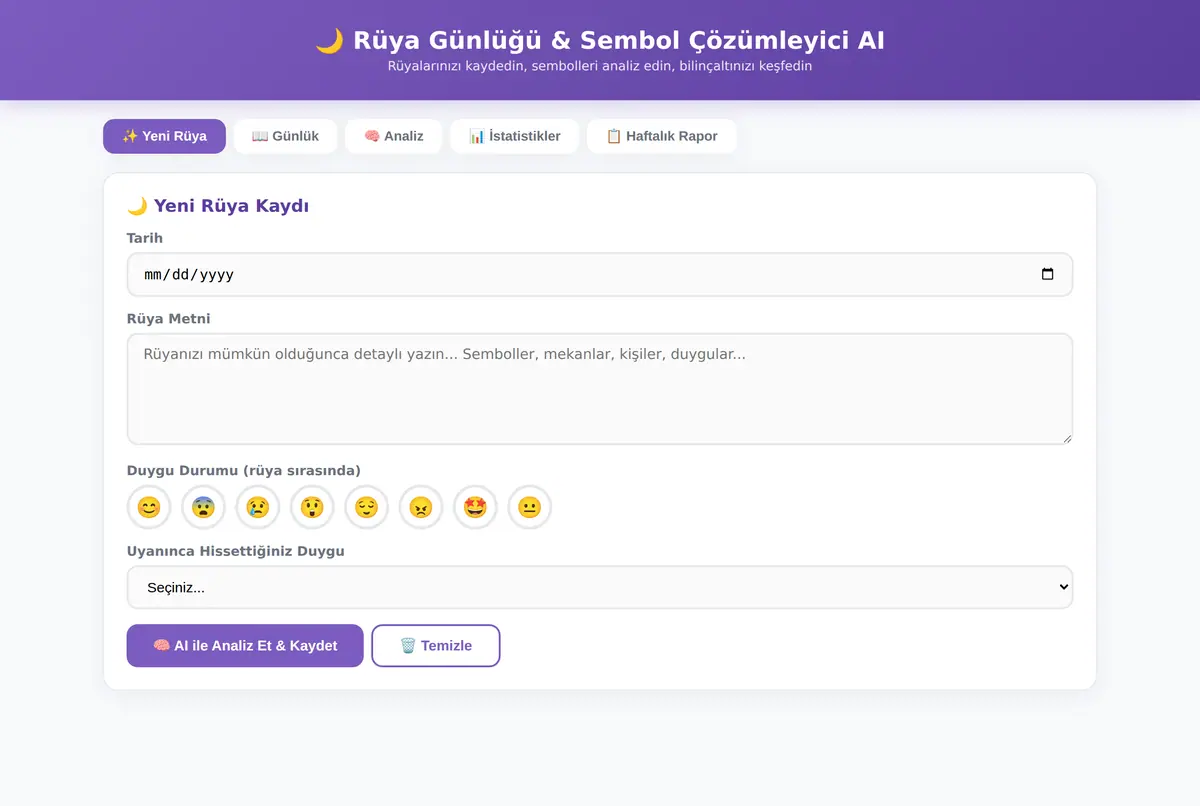Click AI ile Analiz Et & Kaydet
This screenshot has height=806, width=1200.
pyautogui.click(x=245, y=645)
